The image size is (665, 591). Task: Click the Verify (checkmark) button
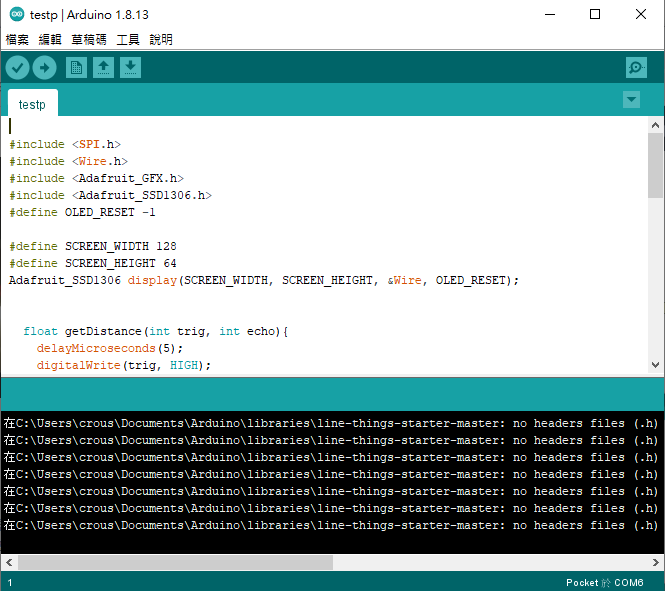(x=17, y=68)
